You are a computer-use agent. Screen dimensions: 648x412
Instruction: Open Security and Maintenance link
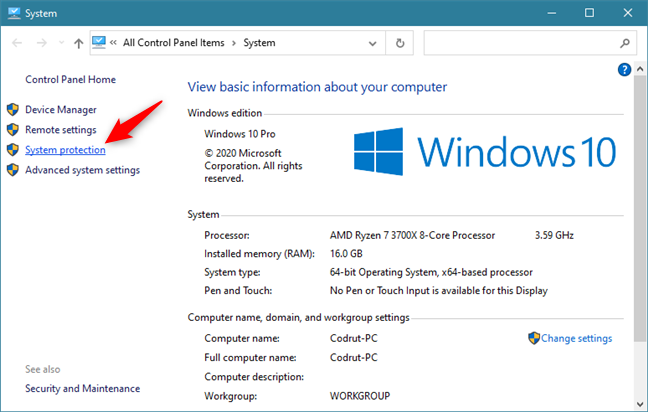82,388
